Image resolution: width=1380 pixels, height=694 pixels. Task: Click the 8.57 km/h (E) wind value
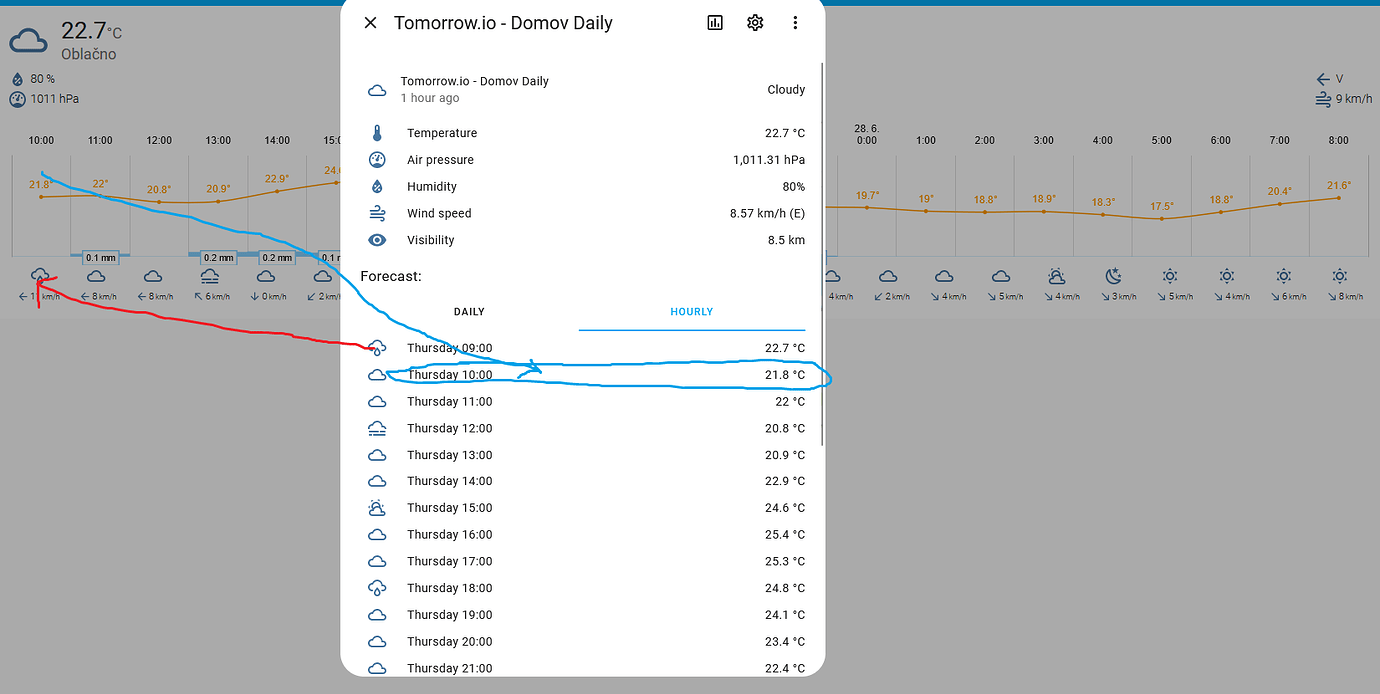(767, 213)
